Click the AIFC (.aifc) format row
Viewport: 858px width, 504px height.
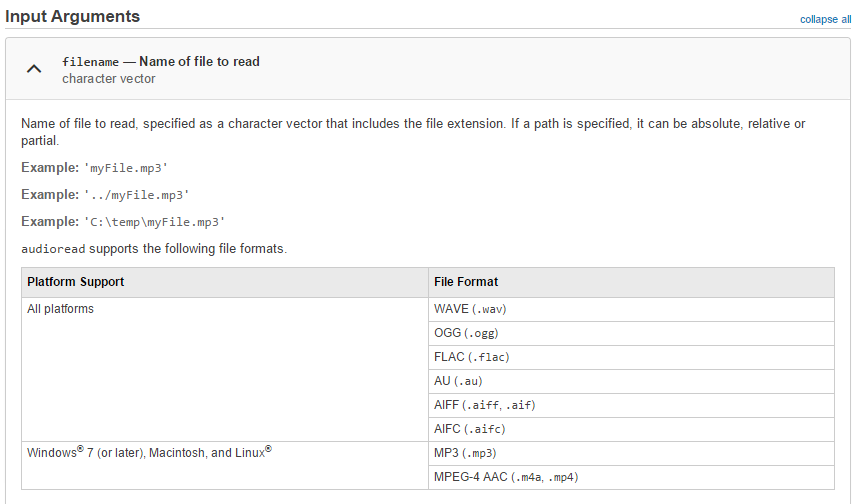470,429
